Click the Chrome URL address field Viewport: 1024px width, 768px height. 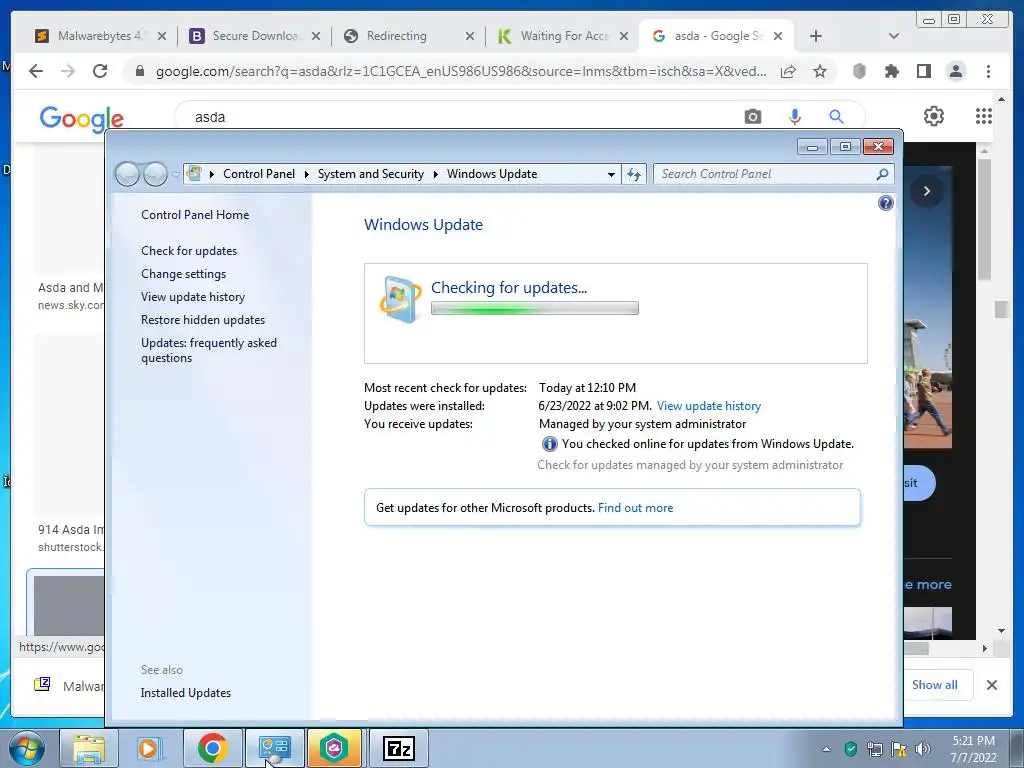tap(461, 71)
